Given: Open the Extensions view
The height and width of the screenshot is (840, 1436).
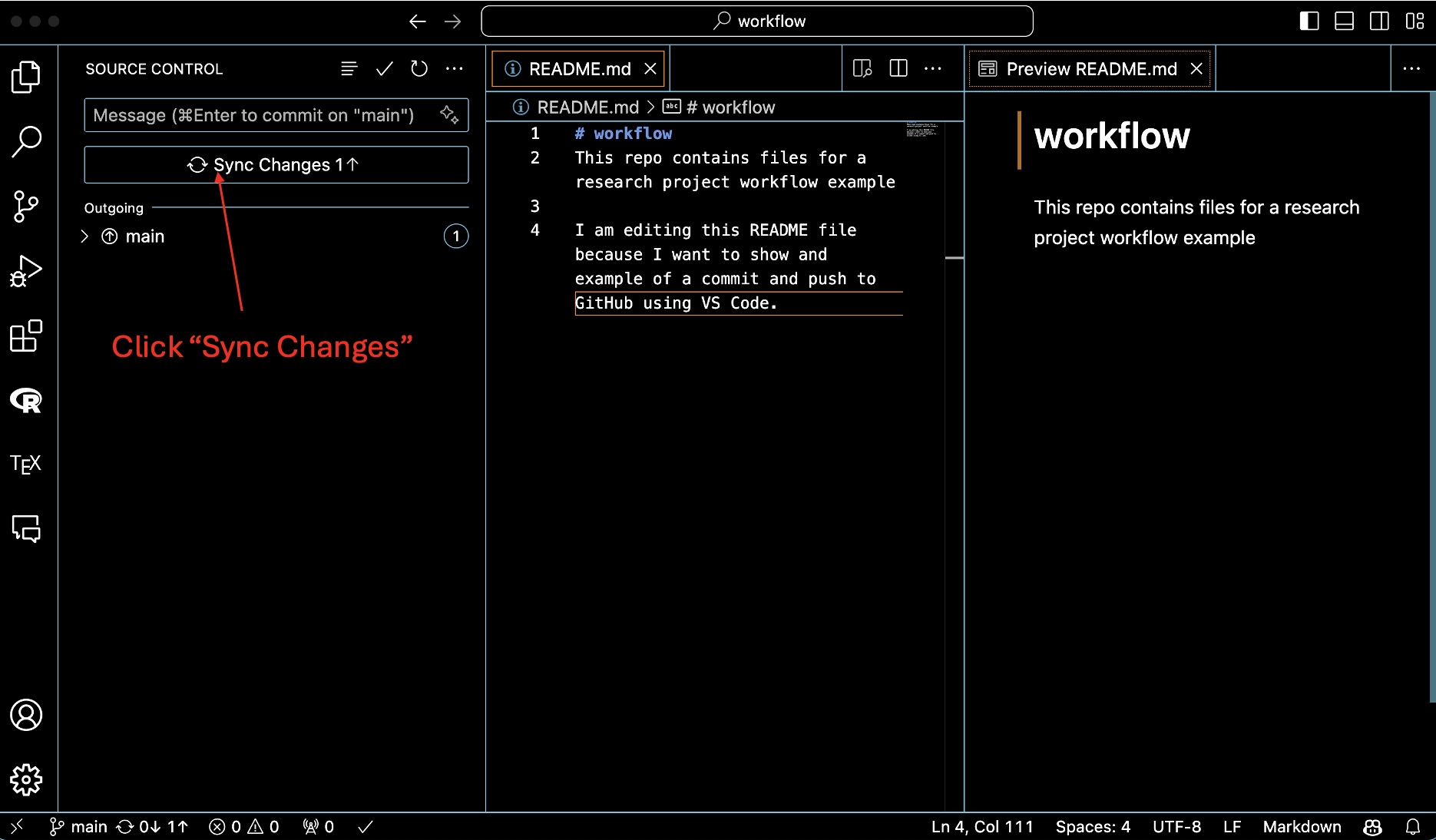Looking at the screenshot, I should click(26, 336).
